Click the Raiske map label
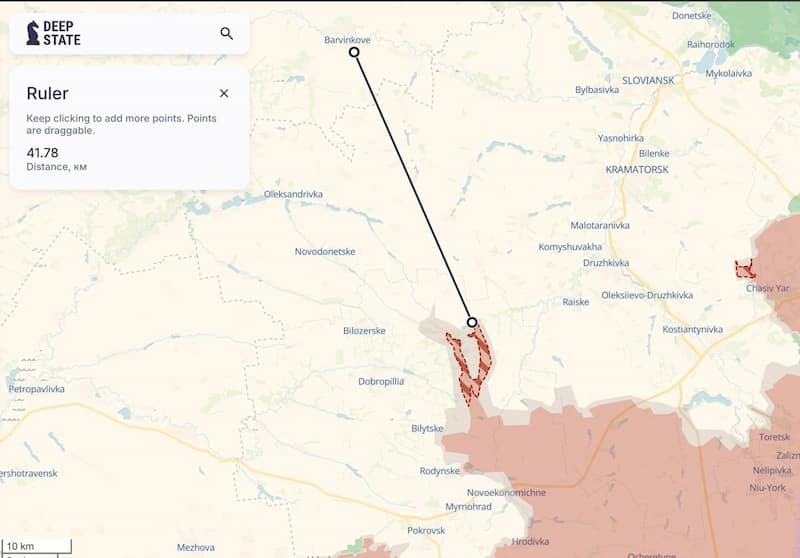Screen dimensions: 800x558 (576, 302)
